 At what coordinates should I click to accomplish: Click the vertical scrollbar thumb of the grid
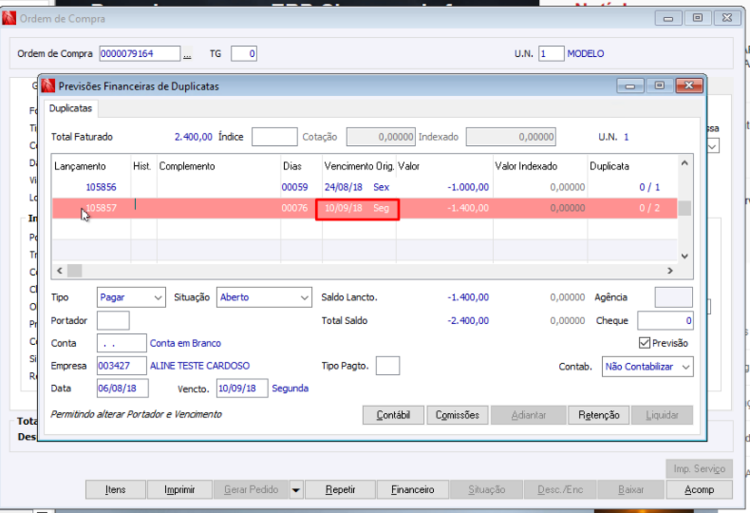(x=684, y=208)
